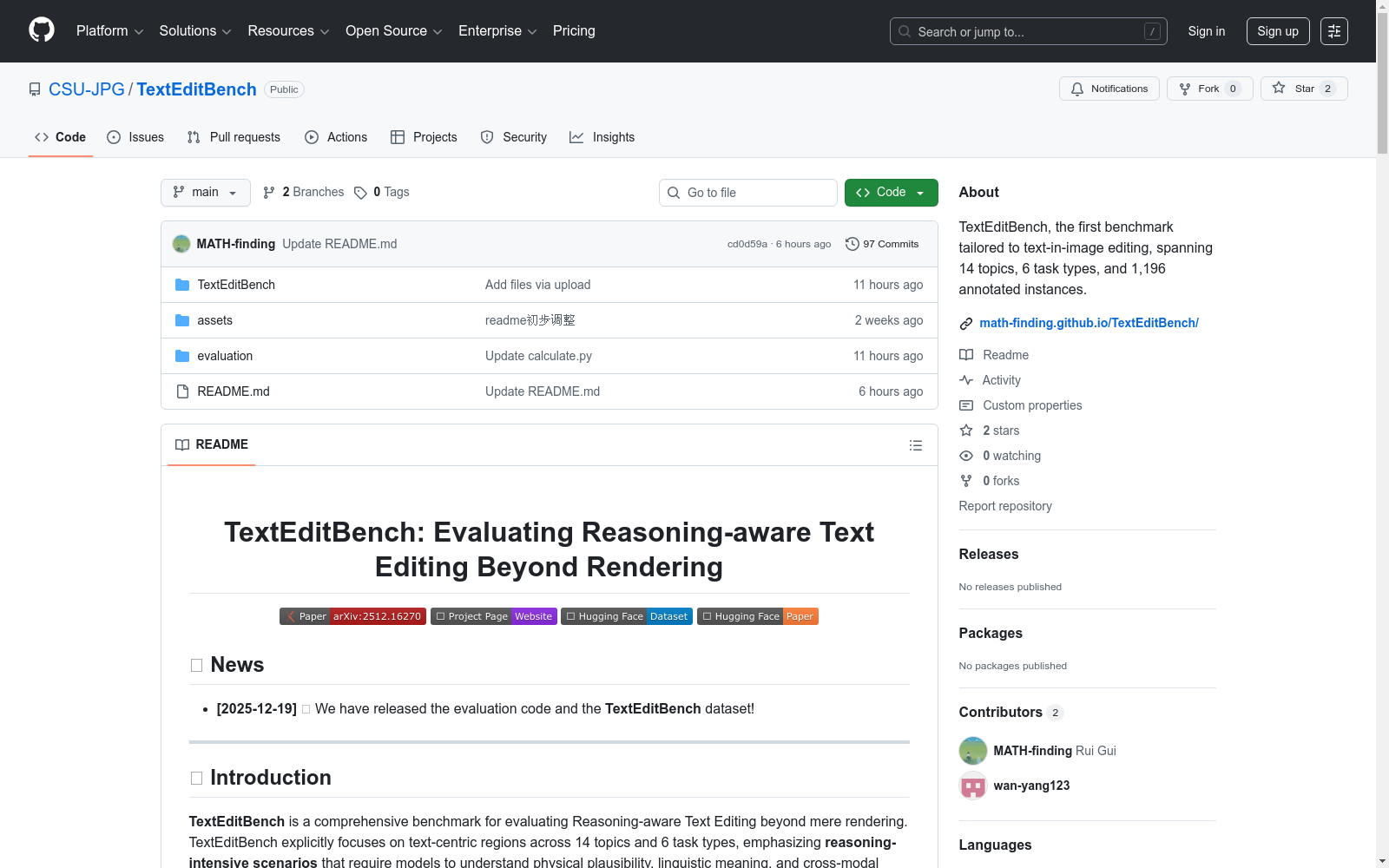Screen dimensions: 1389x868
Task: Click the link icon beside project website
Action: click(x=966, y=324)
